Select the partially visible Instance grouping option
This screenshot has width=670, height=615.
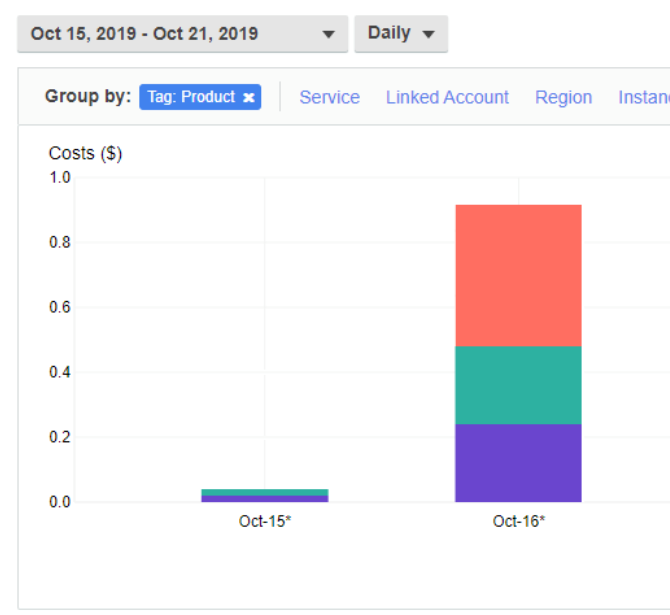(x=644, y=97)
